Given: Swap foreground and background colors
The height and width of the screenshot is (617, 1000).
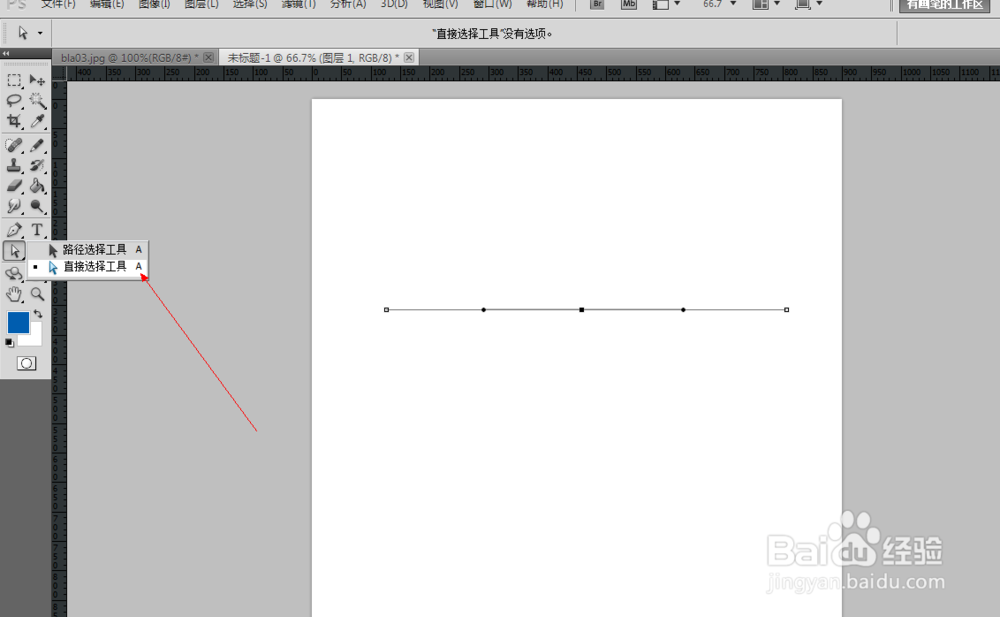Looking at the screenshot, I should [x=38, y=313].
